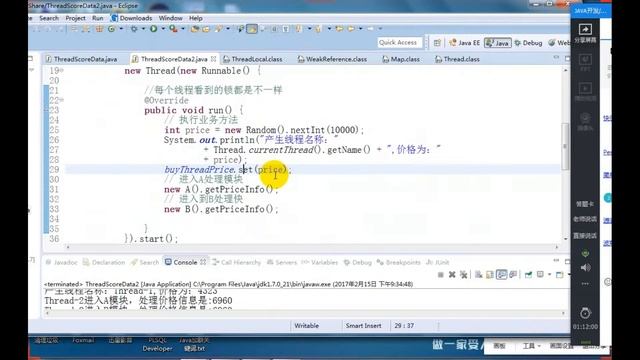Click the editor horizontal scrollbar right arrow
This screenshot has height=360, width=640.
(x=557, y=247)
